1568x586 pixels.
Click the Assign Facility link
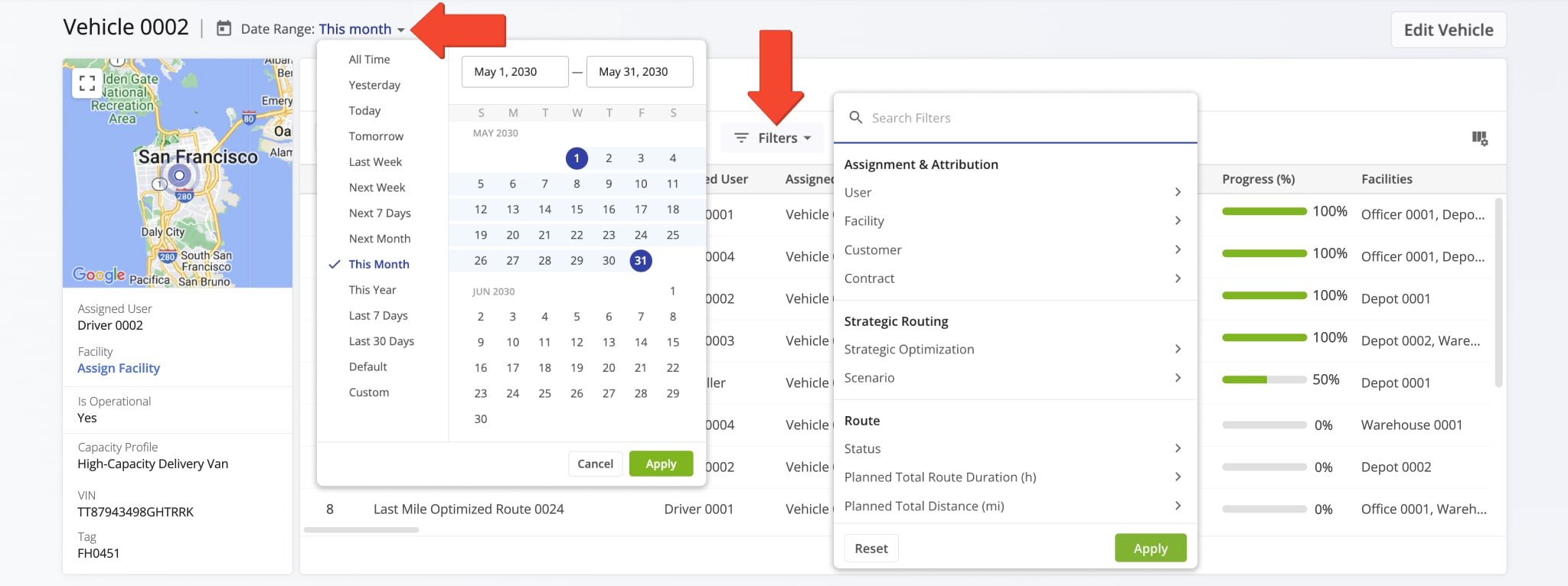coord(119,369)
